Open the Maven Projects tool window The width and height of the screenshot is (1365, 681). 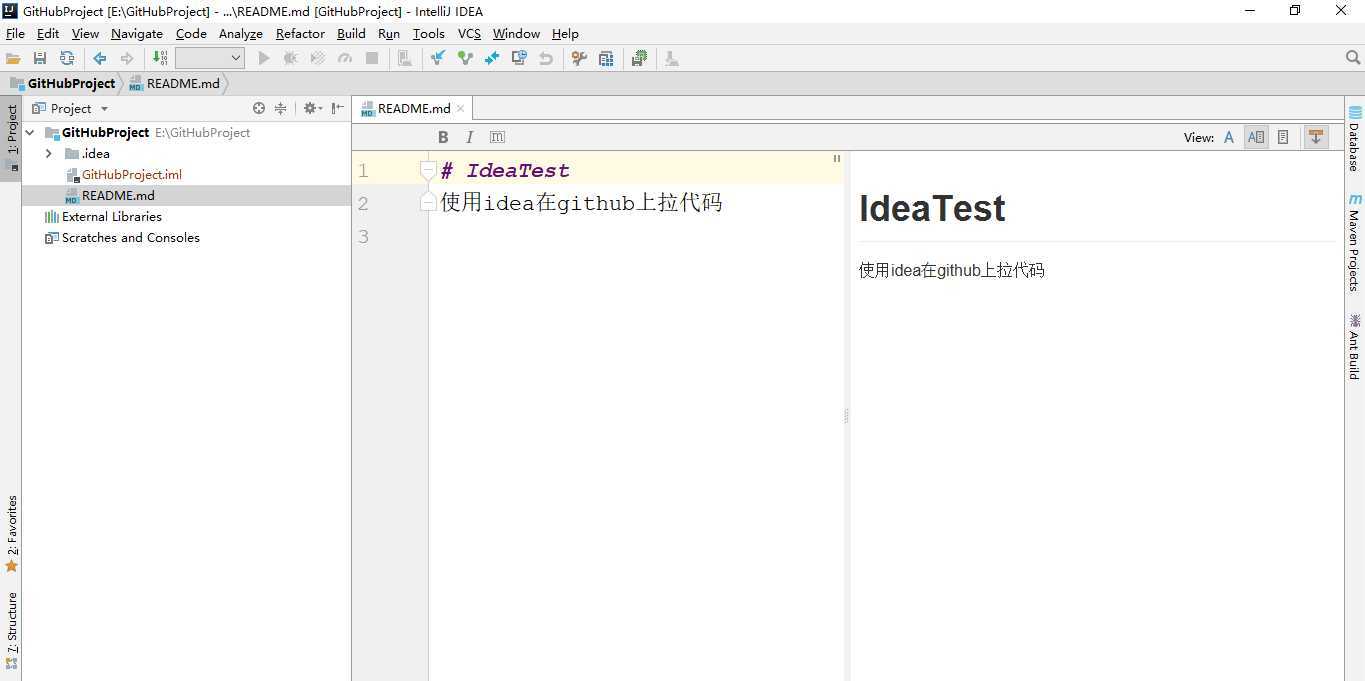pos(1355,243)
